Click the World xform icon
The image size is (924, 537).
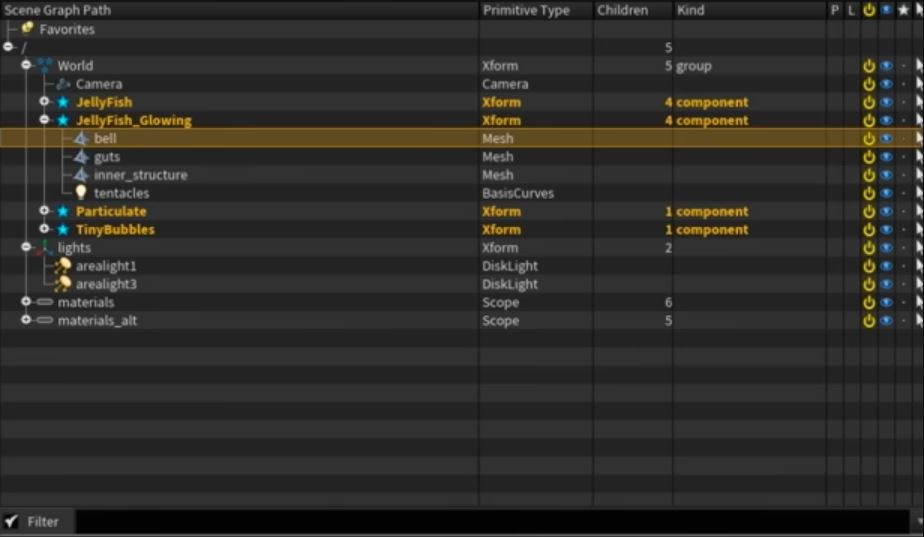[x=45, y=65]
